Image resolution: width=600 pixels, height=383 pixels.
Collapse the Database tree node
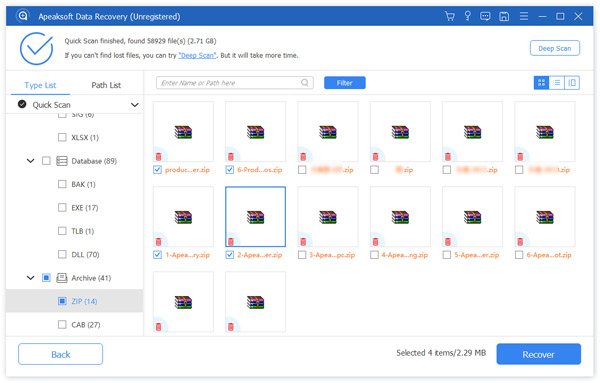[x=30, y=161]
